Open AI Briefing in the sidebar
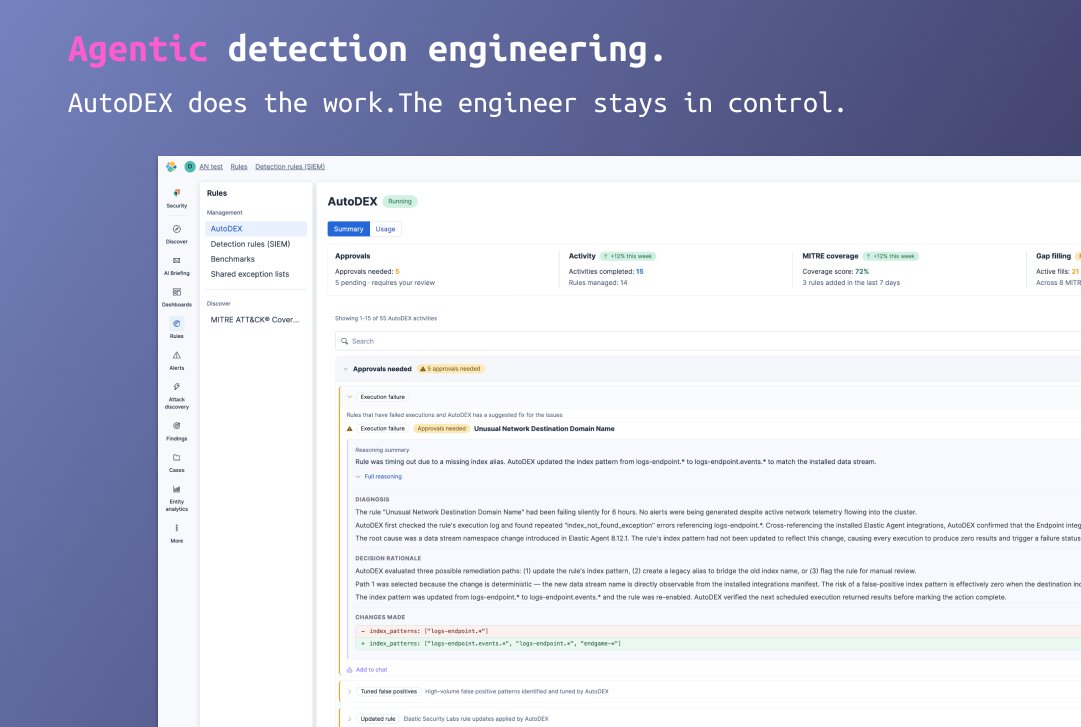The image size is (1081, 727). click(x=176, y=266)
